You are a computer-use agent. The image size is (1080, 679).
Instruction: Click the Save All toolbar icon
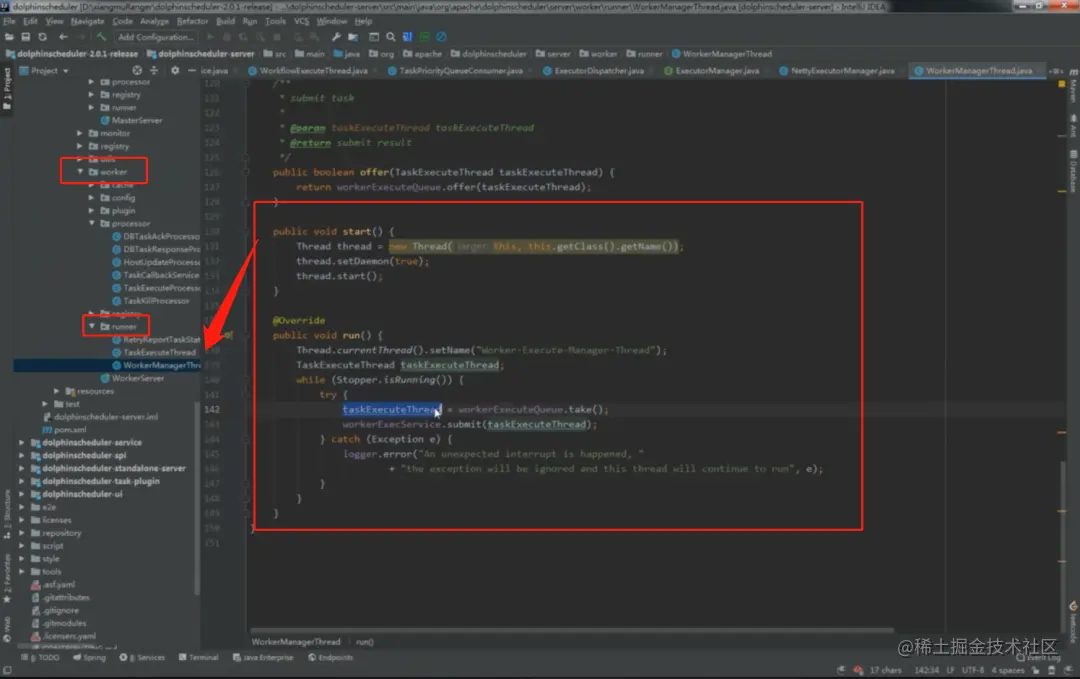pos(25,37)
